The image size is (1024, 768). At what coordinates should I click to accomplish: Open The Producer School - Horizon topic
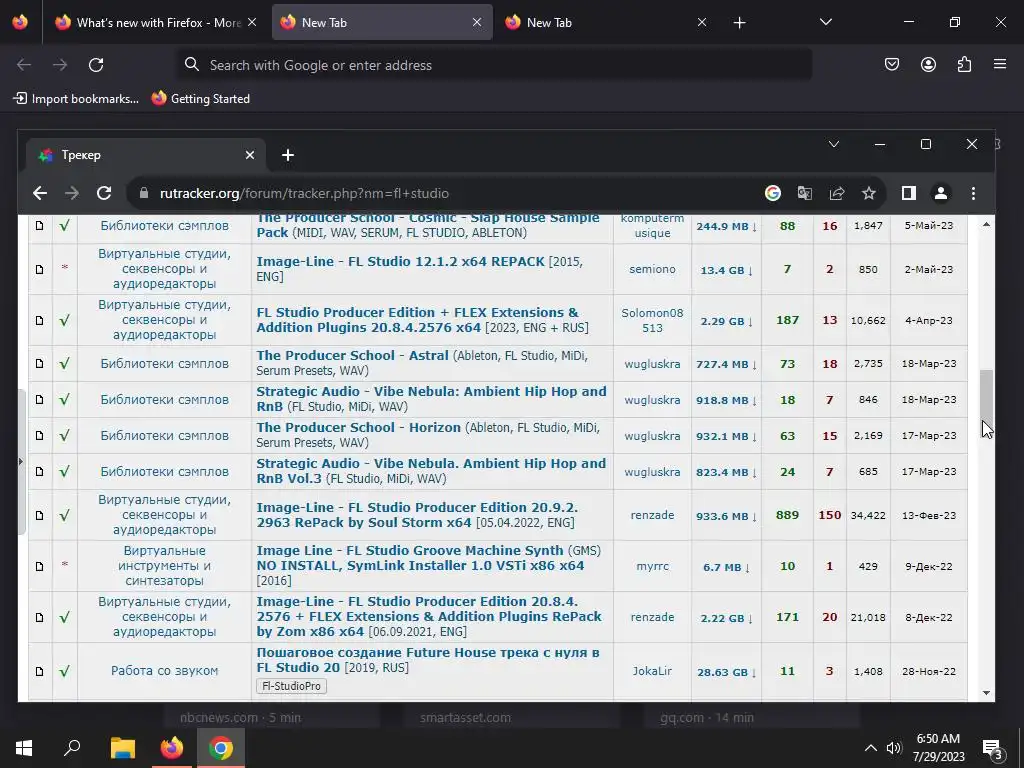[359, 428]
